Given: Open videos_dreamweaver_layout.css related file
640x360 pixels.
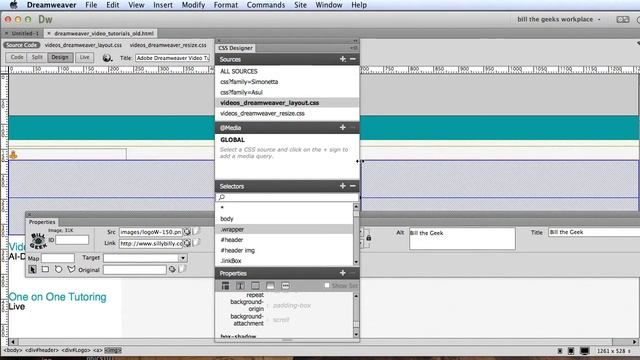Looking at the screenshot, I should (83, 45).
